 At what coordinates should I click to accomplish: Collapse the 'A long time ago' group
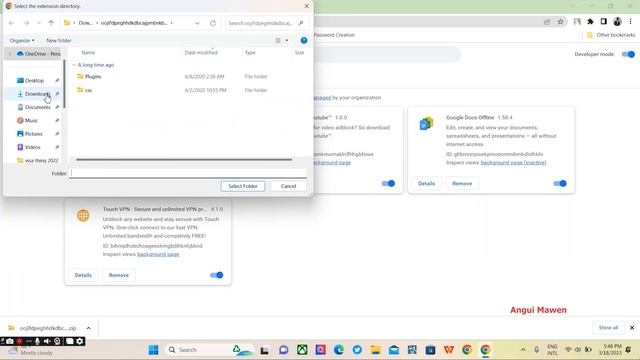[74, 65]
